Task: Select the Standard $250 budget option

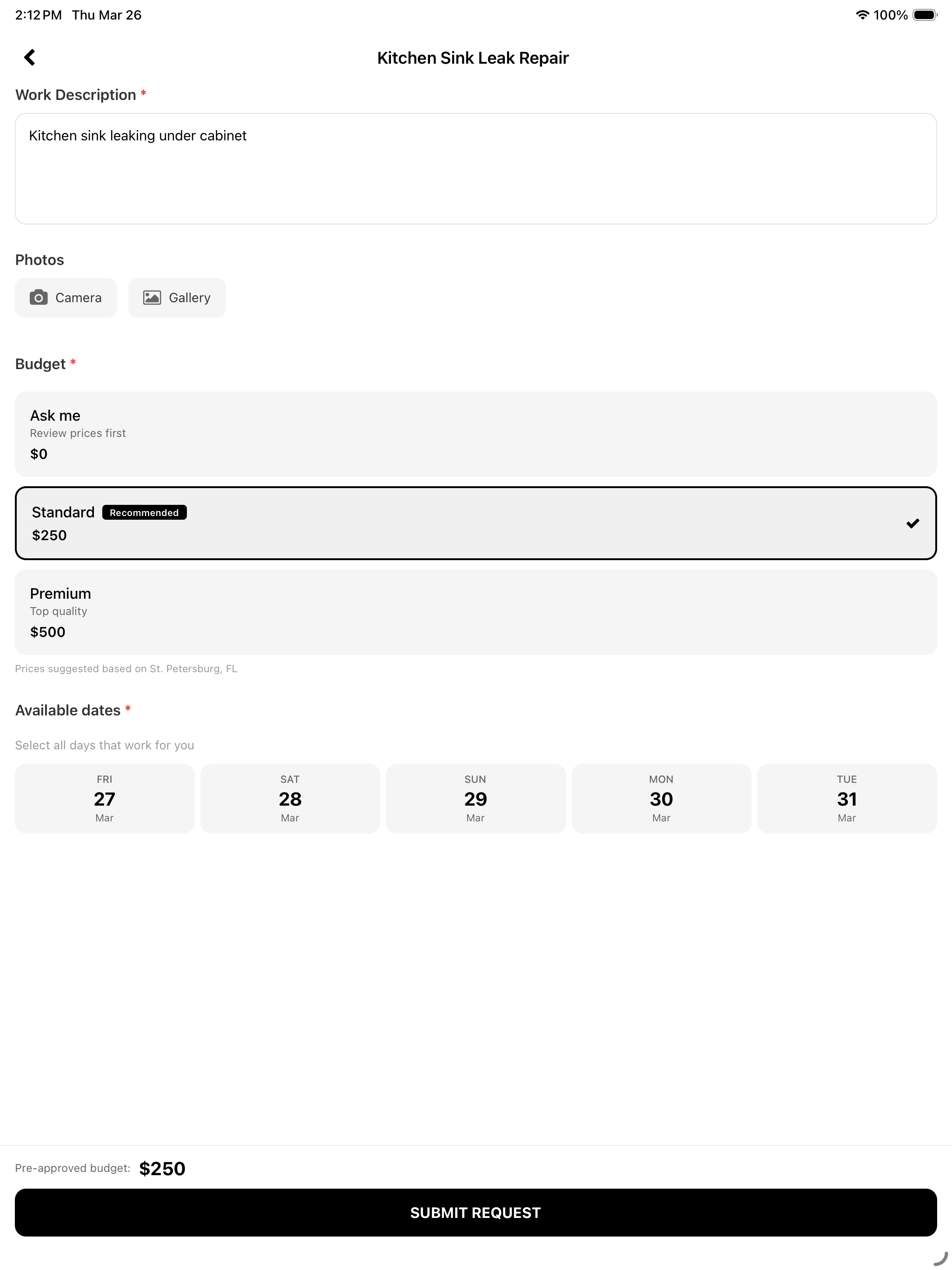Action: point(476,523)
